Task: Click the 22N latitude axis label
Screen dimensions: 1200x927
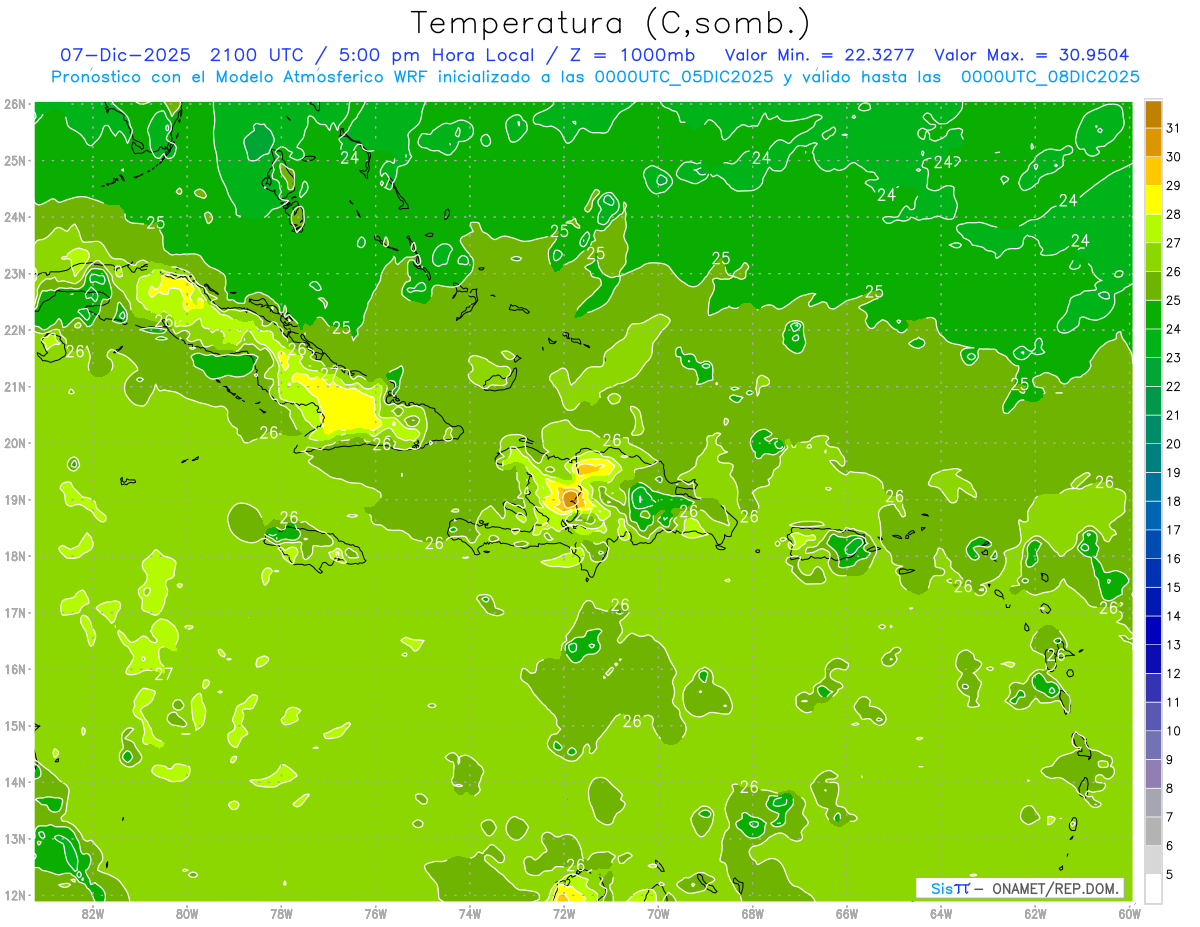Action: point(14,330)
